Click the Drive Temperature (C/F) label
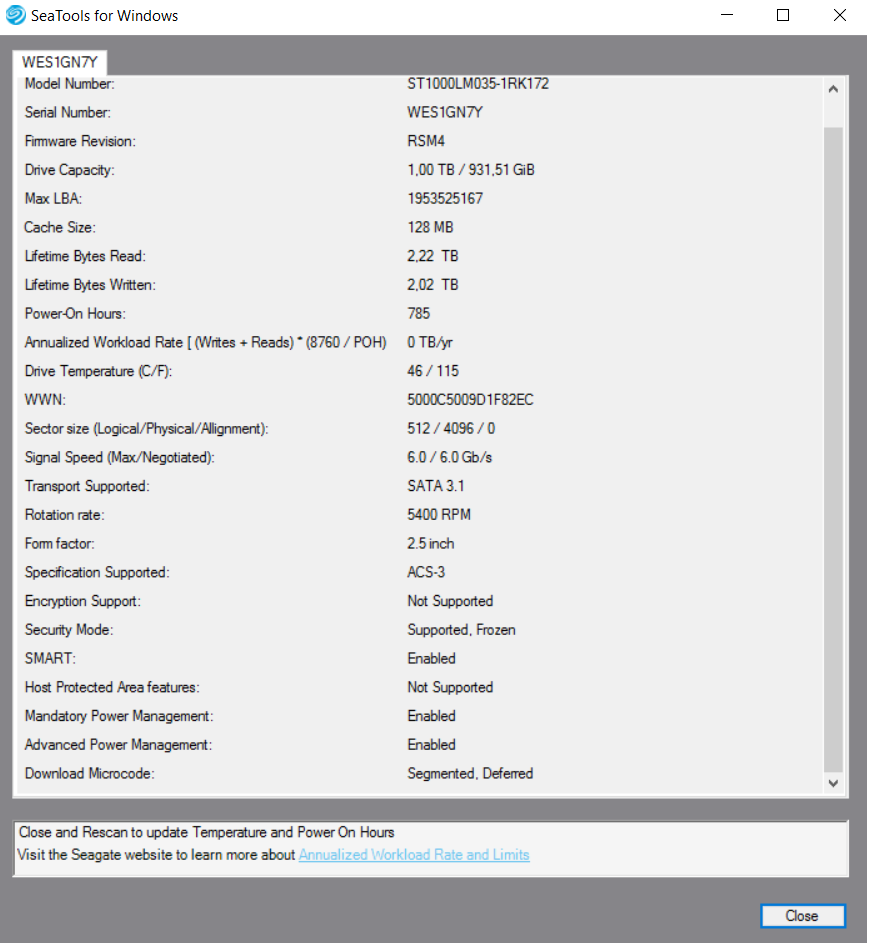 (x=98, y=371)
